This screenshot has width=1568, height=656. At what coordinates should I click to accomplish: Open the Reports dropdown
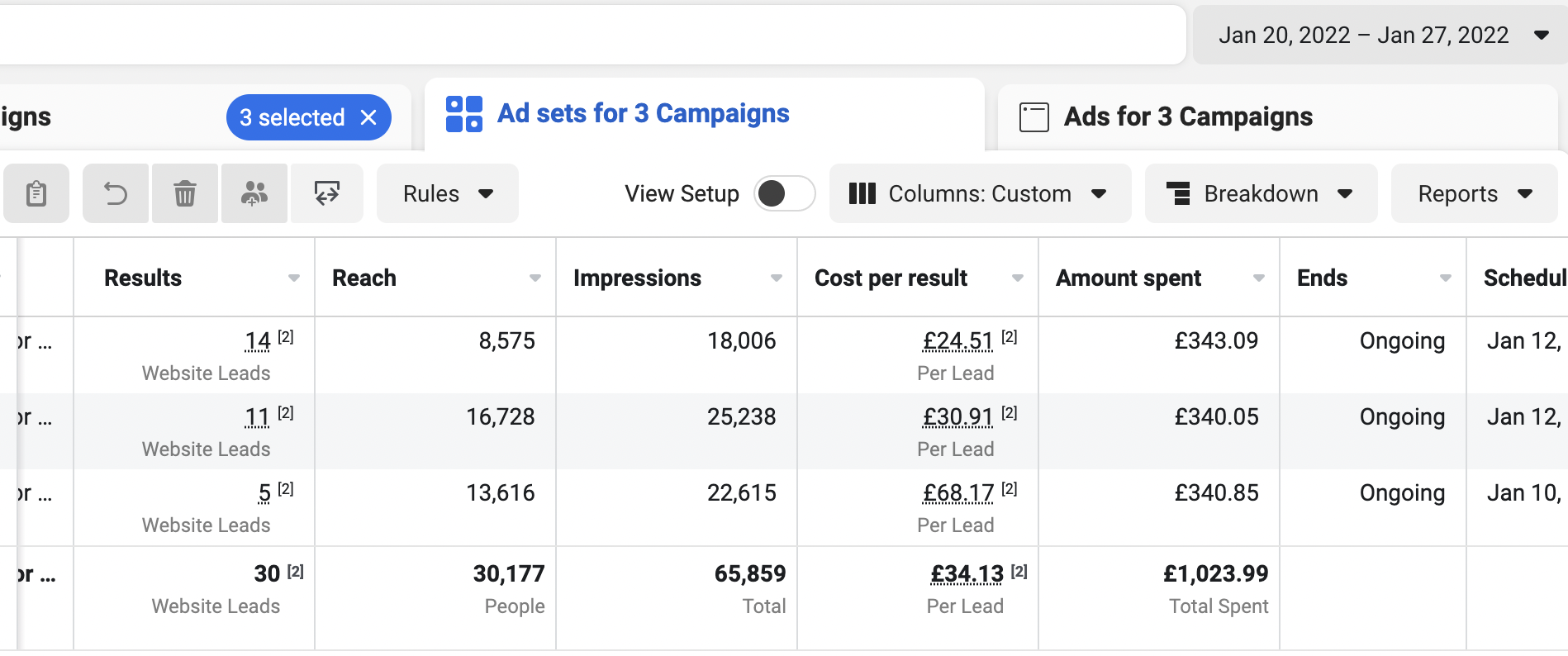click(x=1474, y=193)
